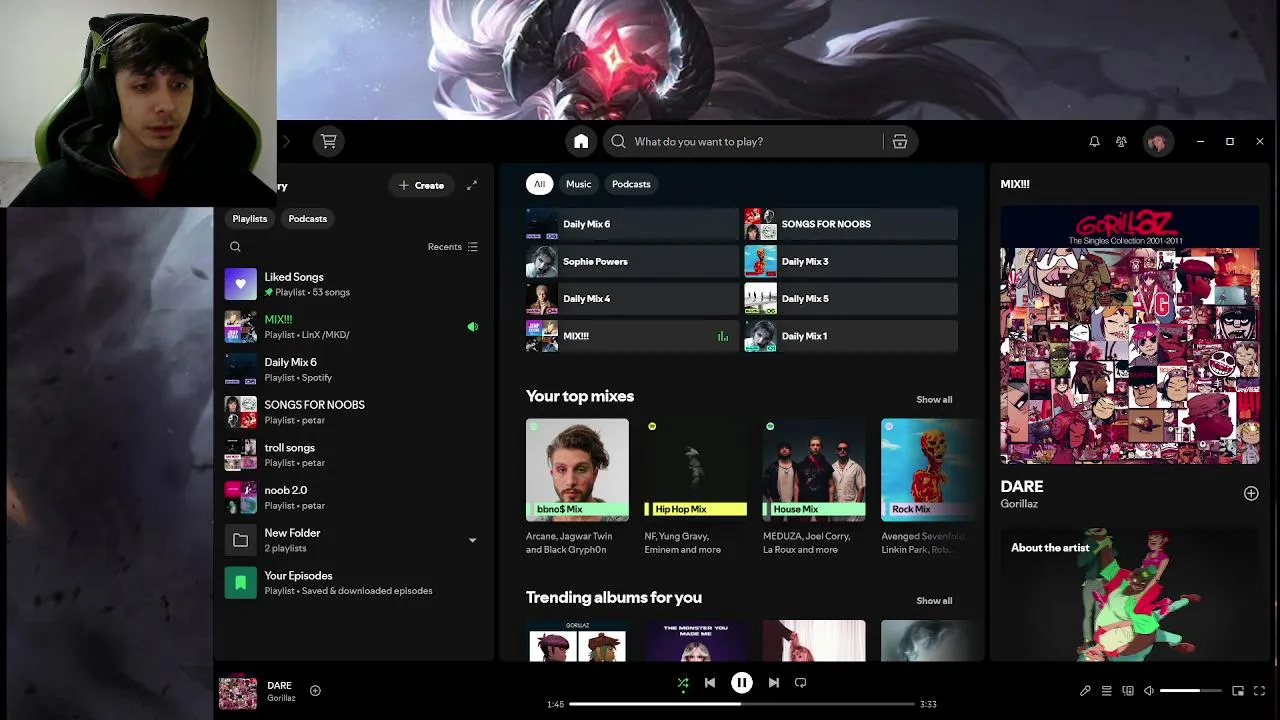Open the Sophie Powers shortcut tile
Screen dimensions: 1280x720
[x=632, y=261]
